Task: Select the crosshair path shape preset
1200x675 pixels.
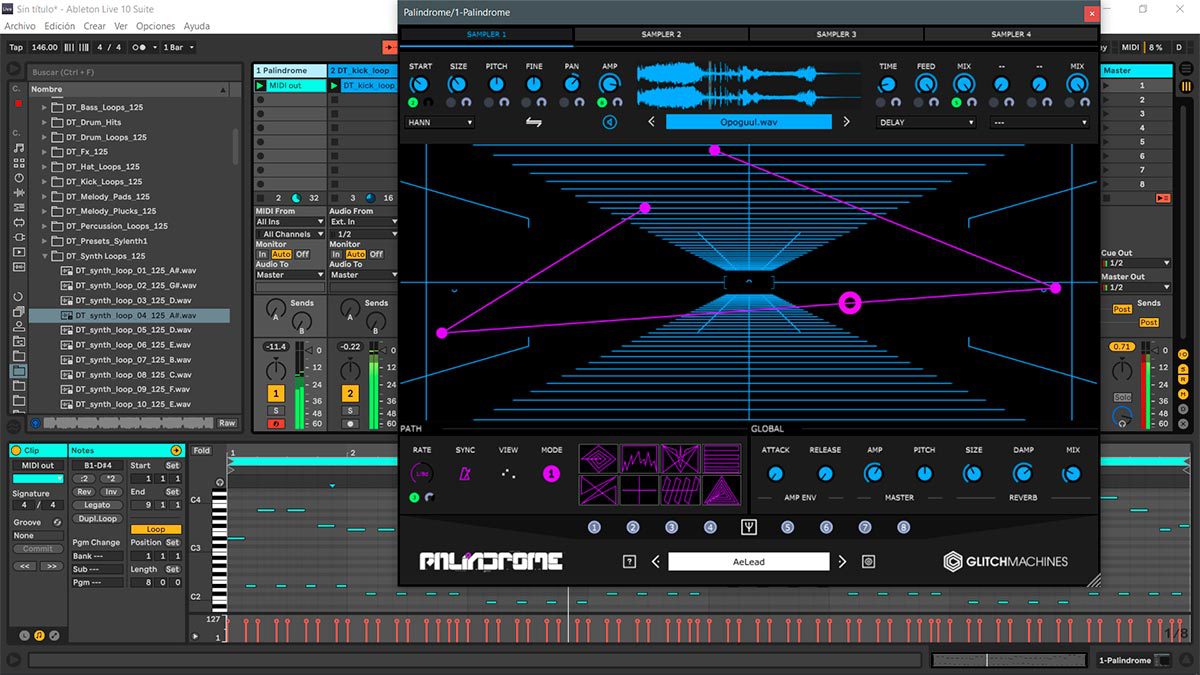Action: point(639,490)
